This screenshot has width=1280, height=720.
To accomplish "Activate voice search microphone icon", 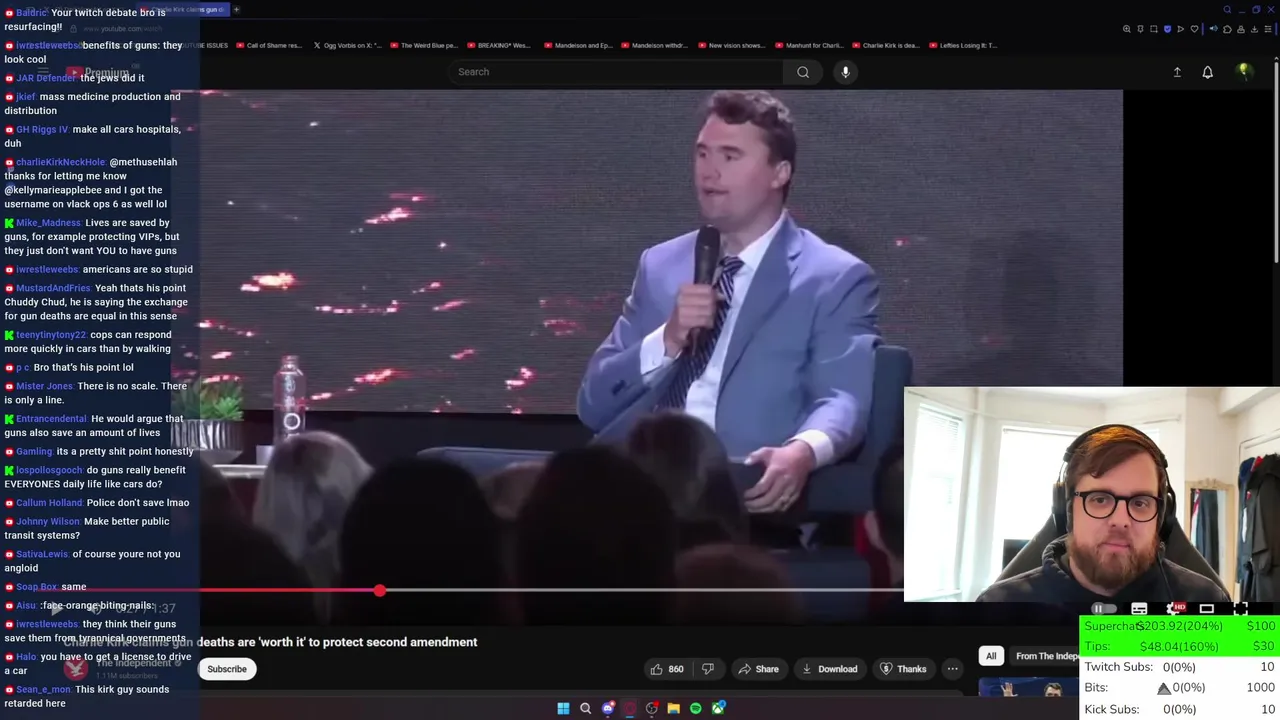I will [x=845, y=72].
